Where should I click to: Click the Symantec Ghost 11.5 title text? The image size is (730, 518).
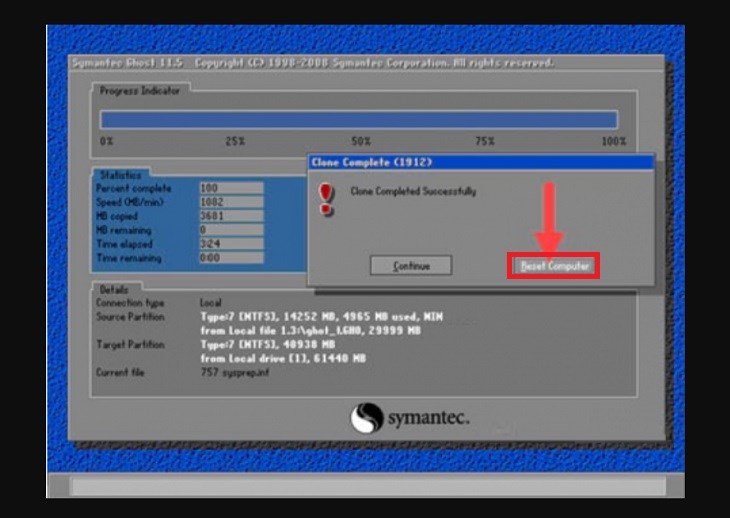click(x=128, y=63)
